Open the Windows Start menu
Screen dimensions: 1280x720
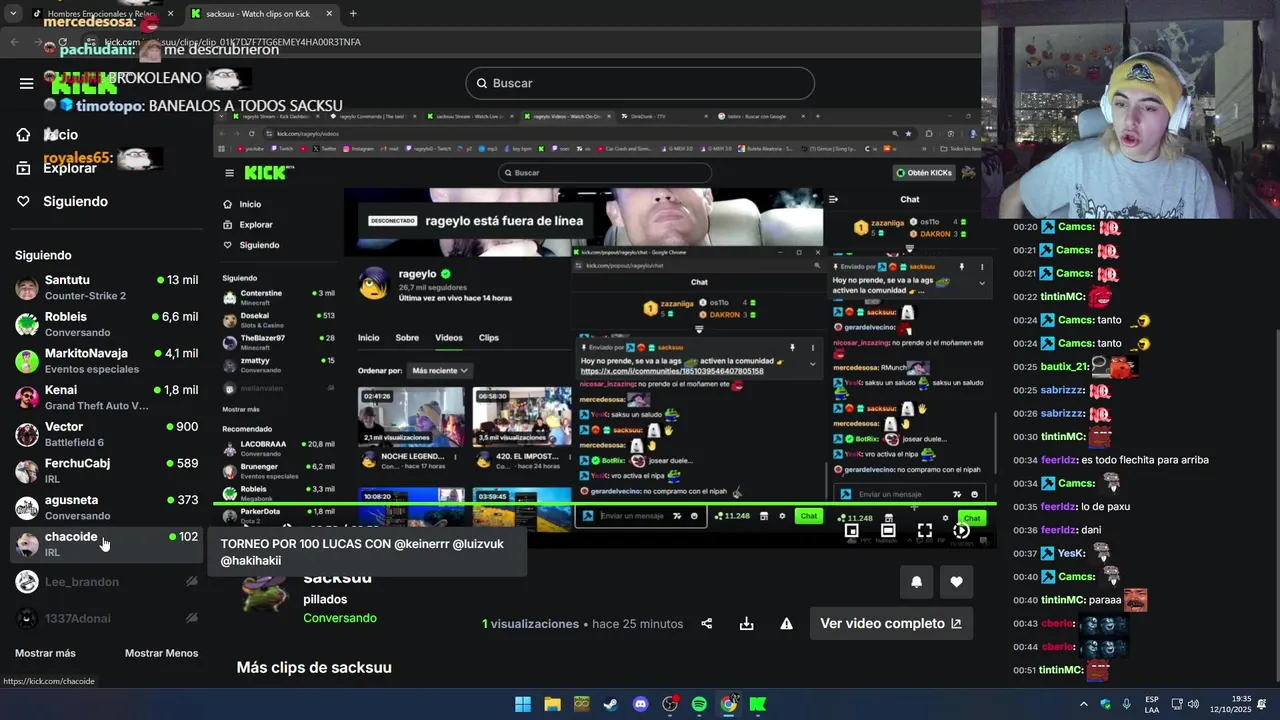click(x=523, y=704)
